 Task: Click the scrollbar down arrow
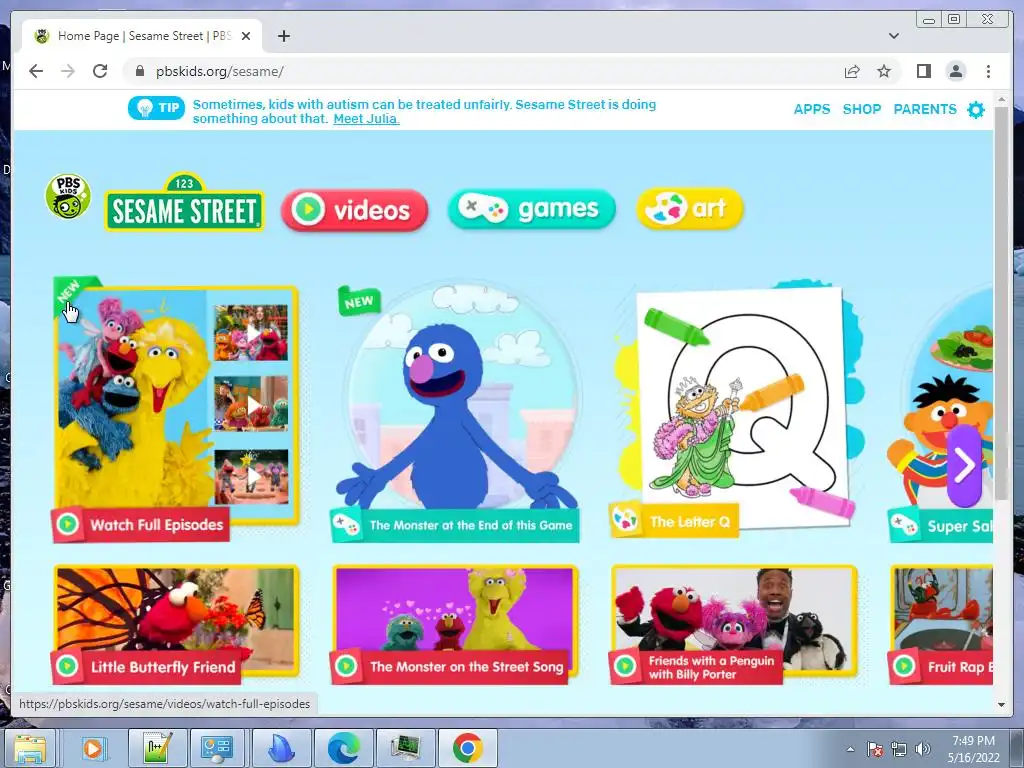(x=1001, y=705)
